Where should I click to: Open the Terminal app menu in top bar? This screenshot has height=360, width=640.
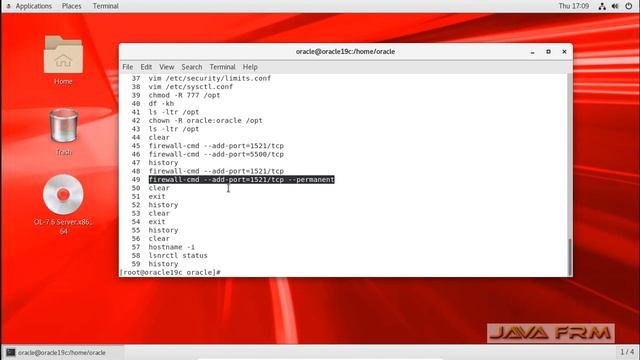(105, 6)
